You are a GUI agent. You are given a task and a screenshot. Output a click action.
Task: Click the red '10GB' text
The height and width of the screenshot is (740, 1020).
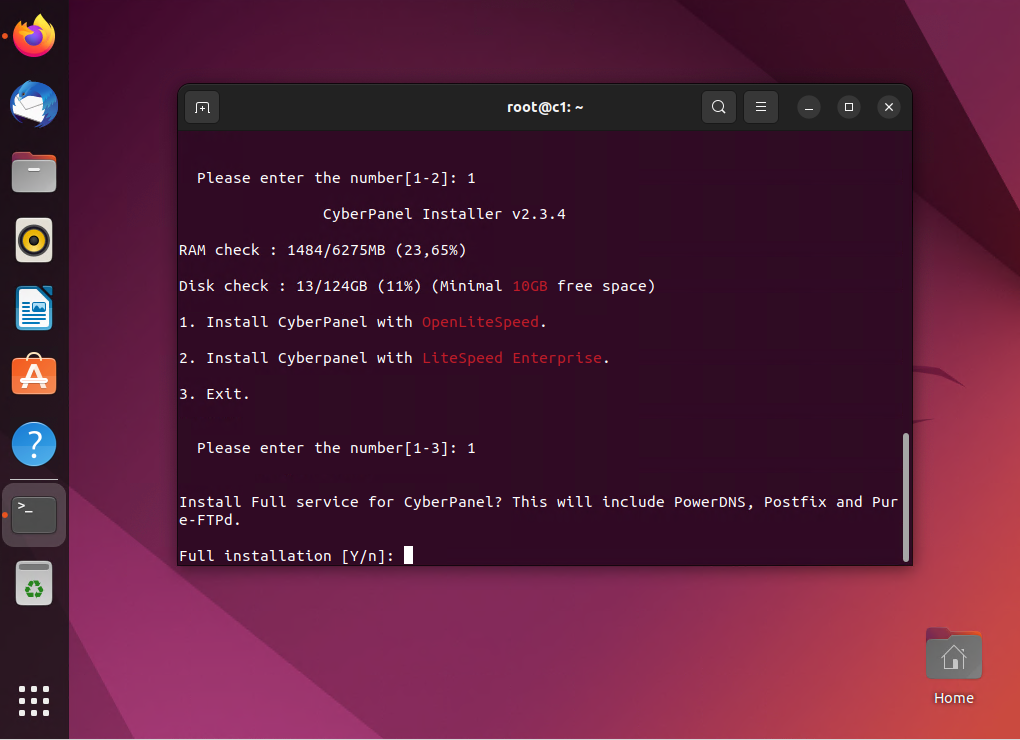click(x=530, y=286)
